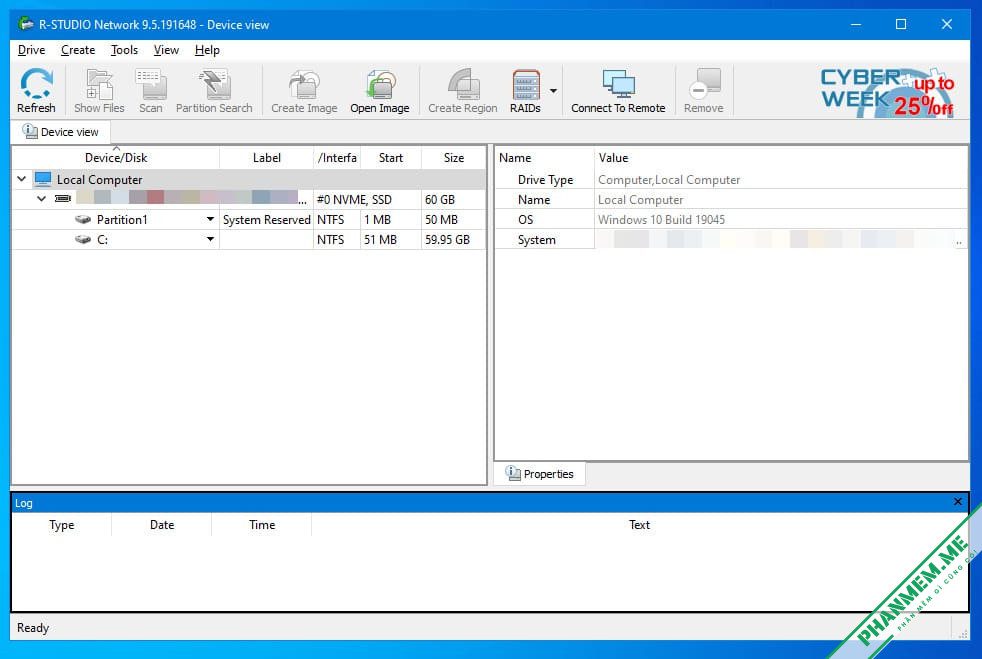
Task: Open the View menu
Action: pyautogui.click(x=166, y=50)
